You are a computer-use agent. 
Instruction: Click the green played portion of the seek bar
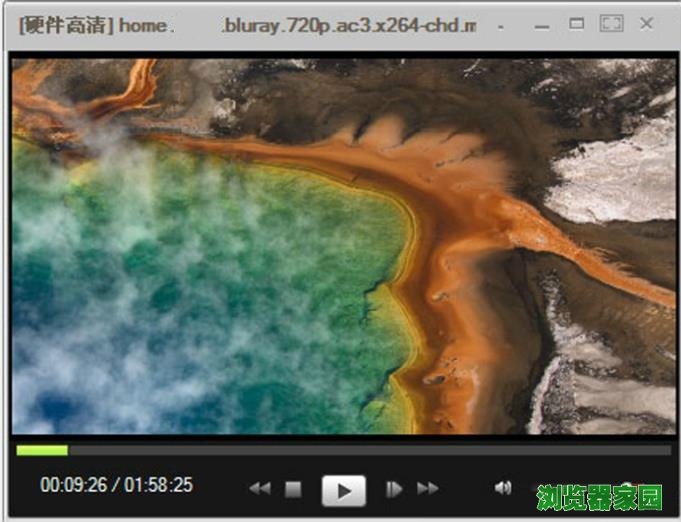[x=42, y=450]
